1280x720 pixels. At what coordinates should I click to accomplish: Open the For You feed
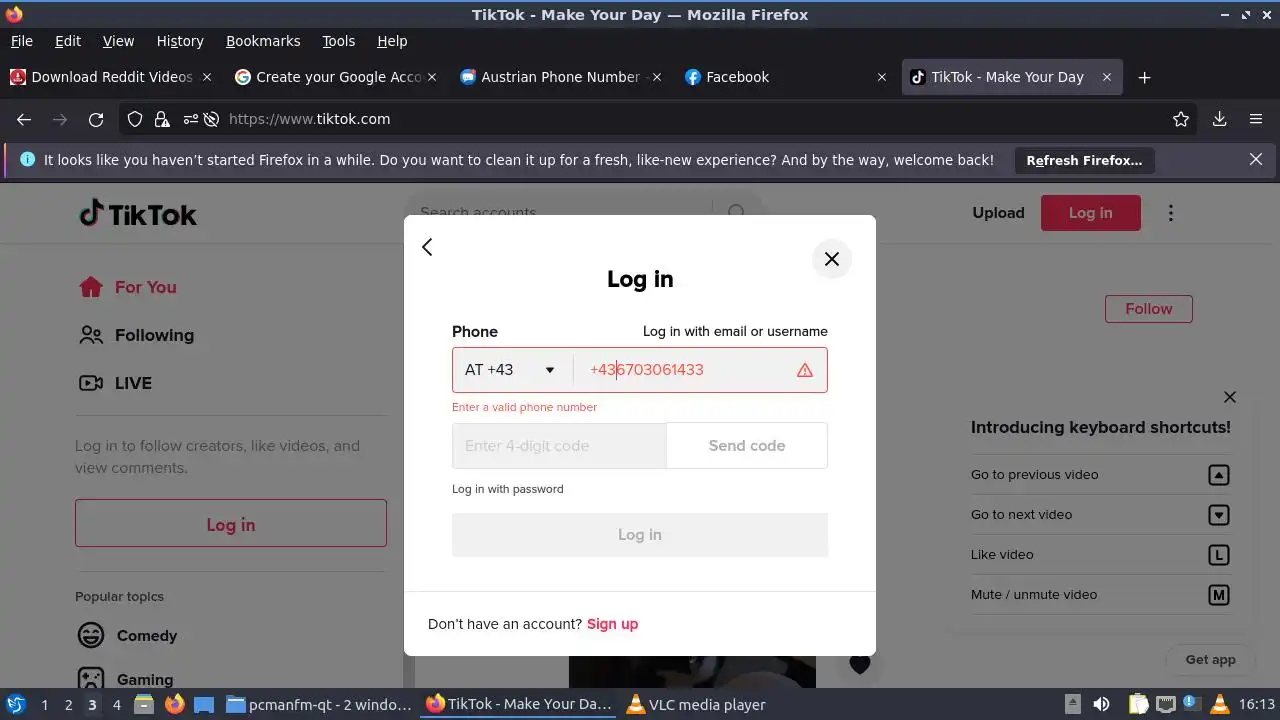pos(128,287)
